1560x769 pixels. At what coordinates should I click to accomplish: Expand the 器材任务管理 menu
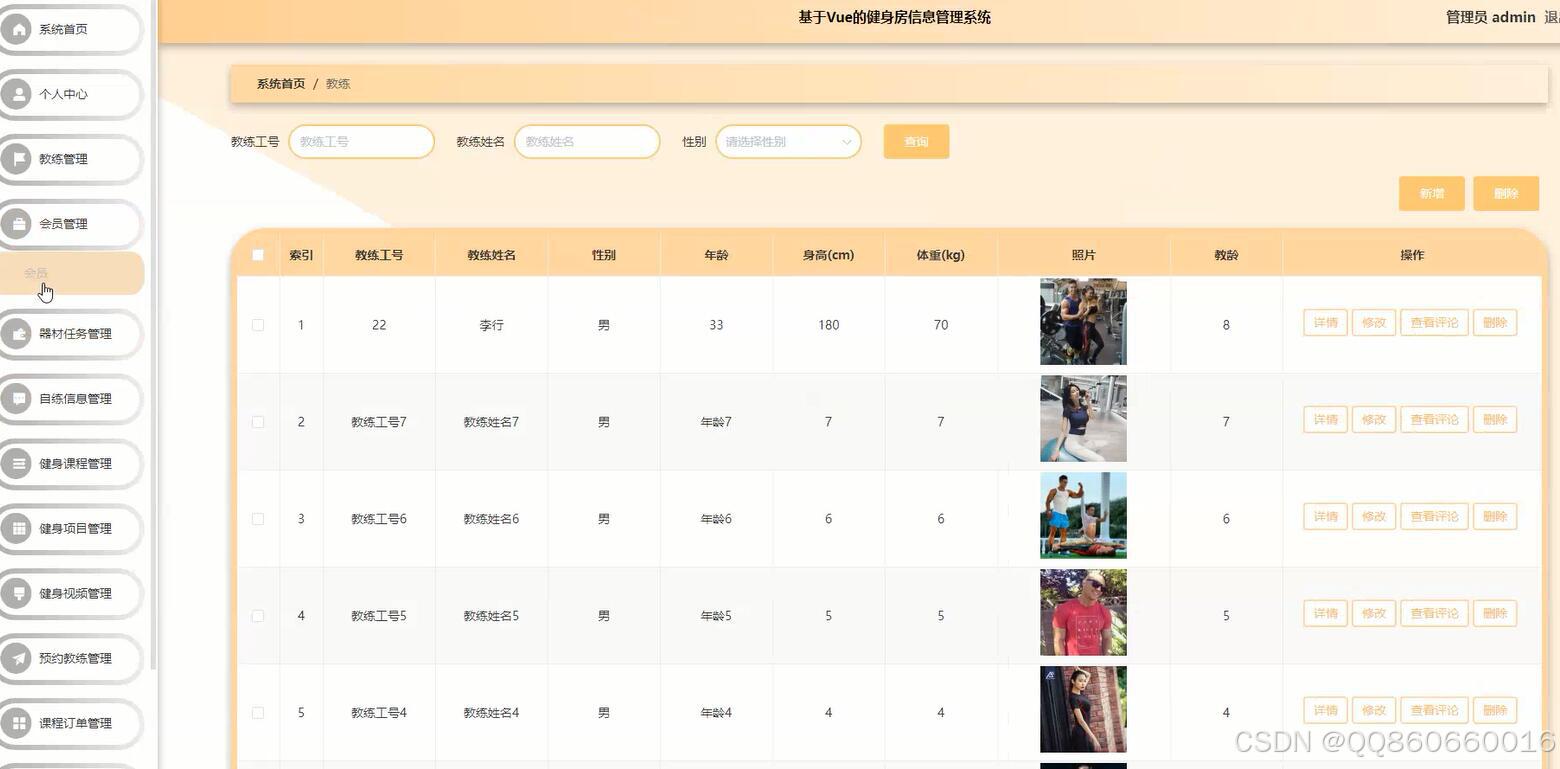[x=70, y=334]
